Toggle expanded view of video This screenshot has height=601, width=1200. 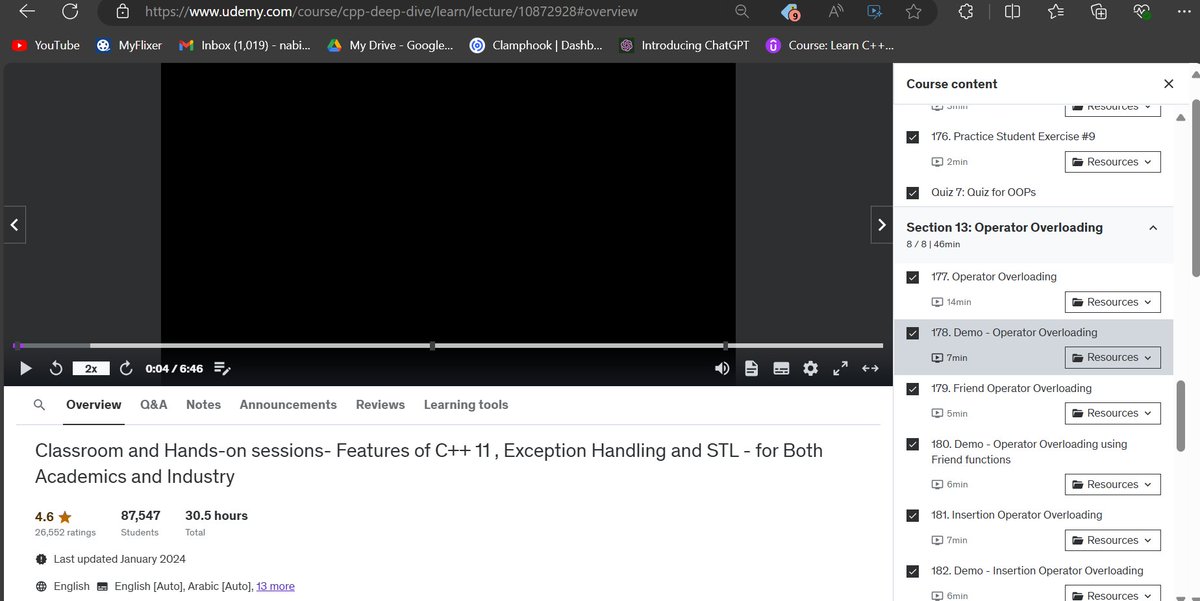[x=870, y=368]
